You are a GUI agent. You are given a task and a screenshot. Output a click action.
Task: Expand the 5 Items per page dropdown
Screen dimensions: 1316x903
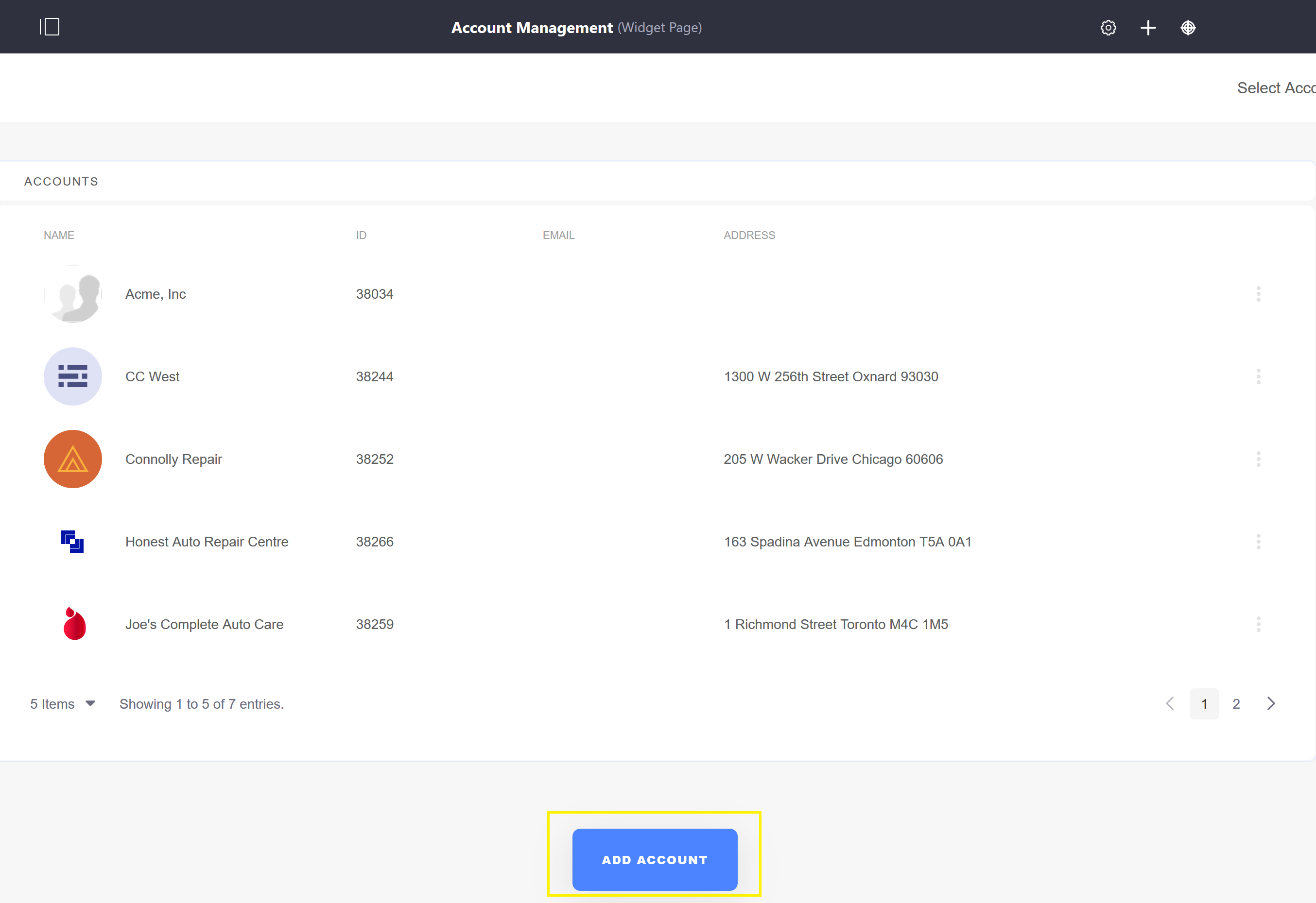(x=62, y=704)
